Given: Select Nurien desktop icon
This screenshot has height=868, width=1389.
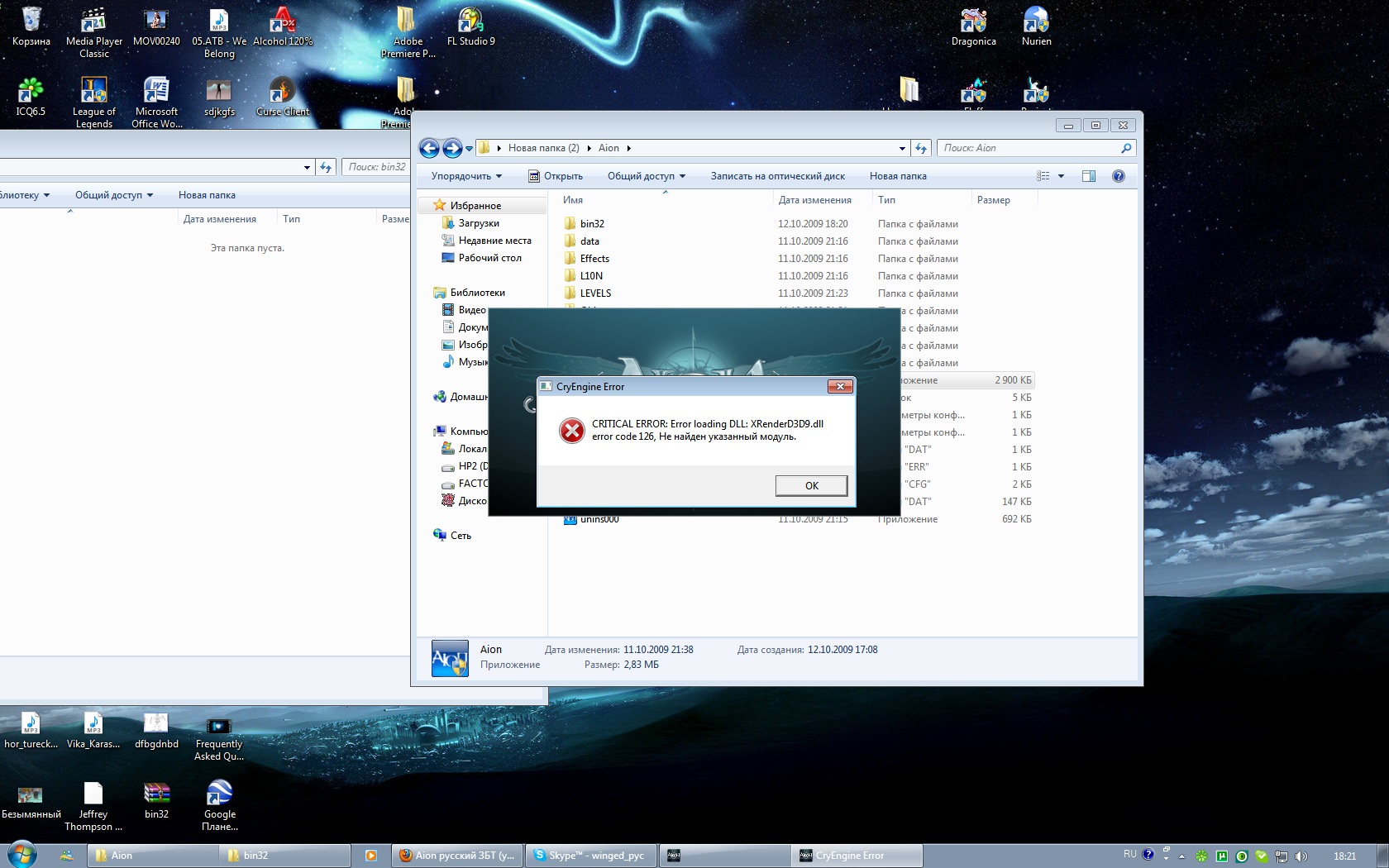Looking at the screenshot, I should (1037, 26).
